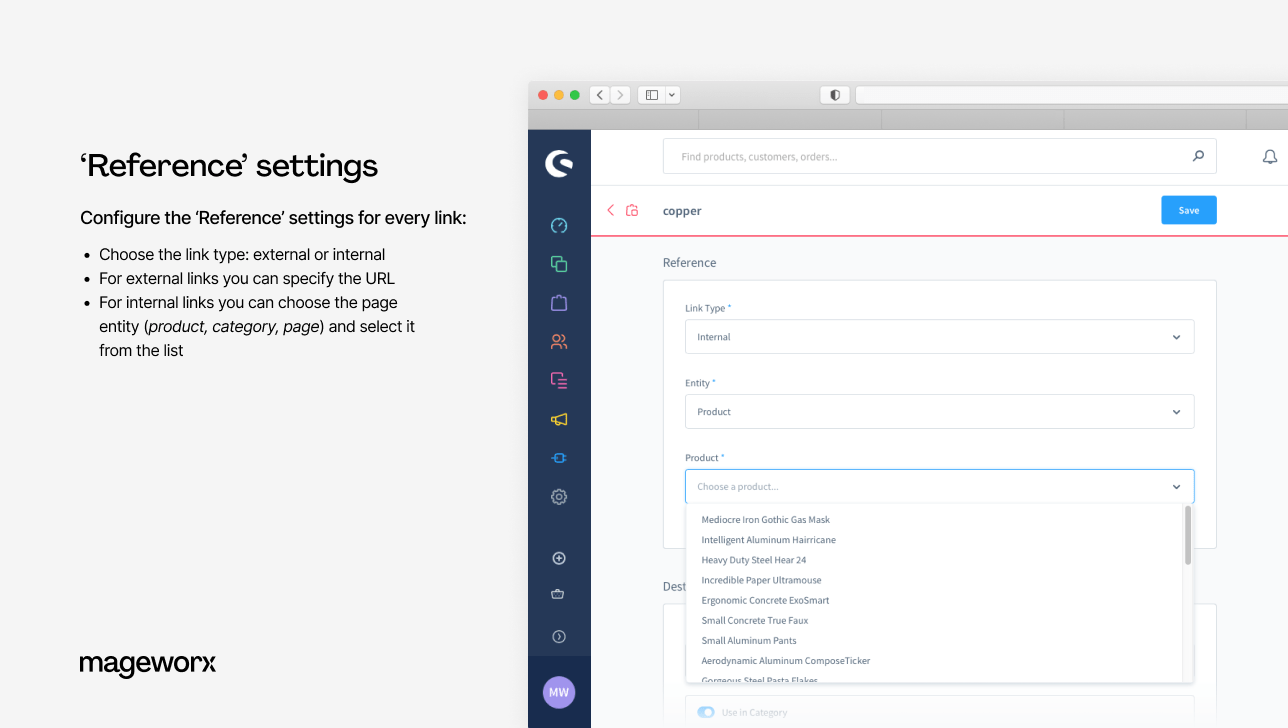Click the Shopware logo at the top
Viewport: 1288px width, 728px height.
point(559,163)
